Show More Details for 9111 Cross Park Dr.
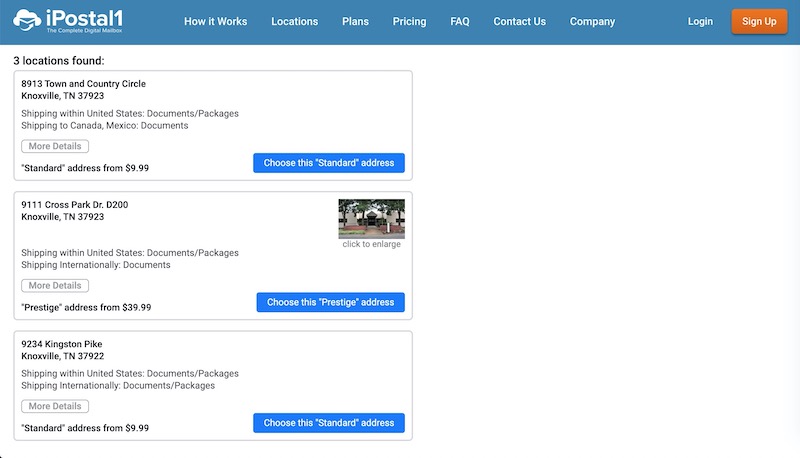800x458 pixels. point(55,286)
